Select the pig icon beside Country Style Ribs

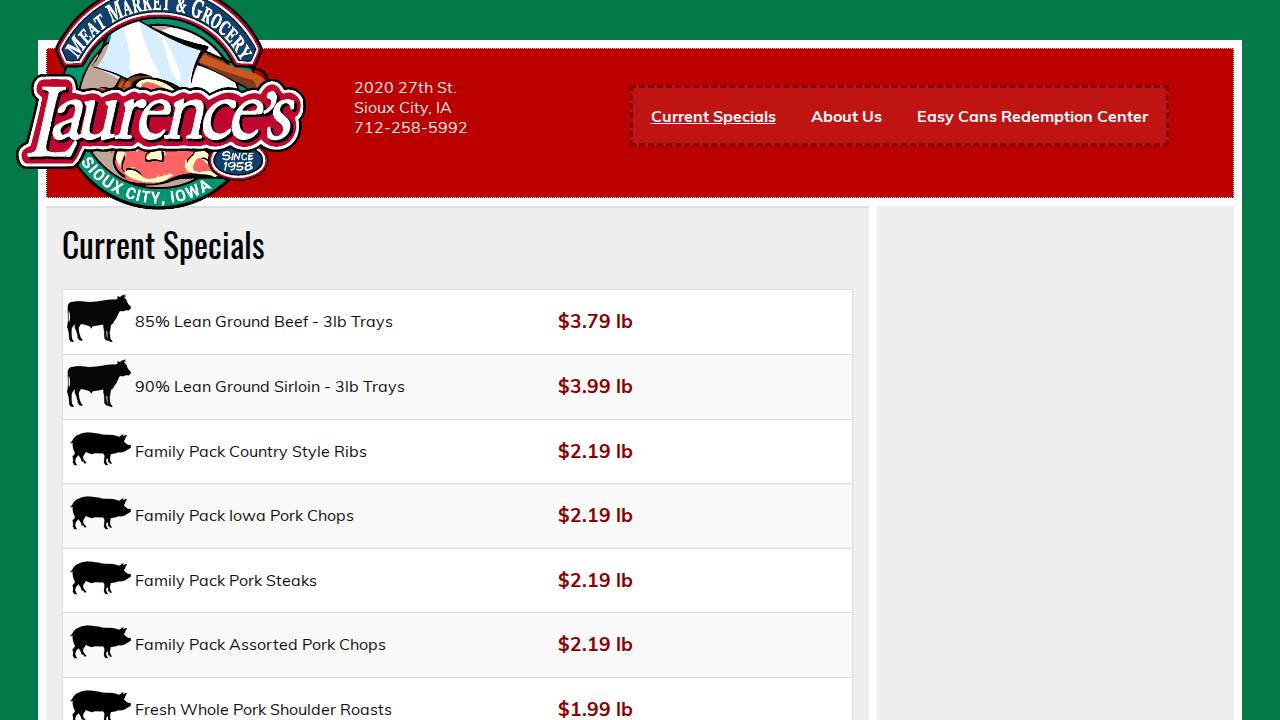pyautogui.click(x=99, y=449)
